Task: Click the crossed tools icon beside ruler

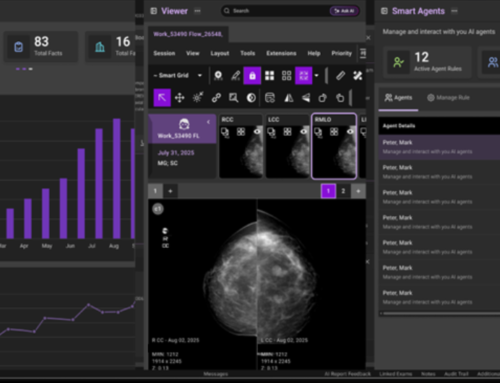Action: (358, 76)
